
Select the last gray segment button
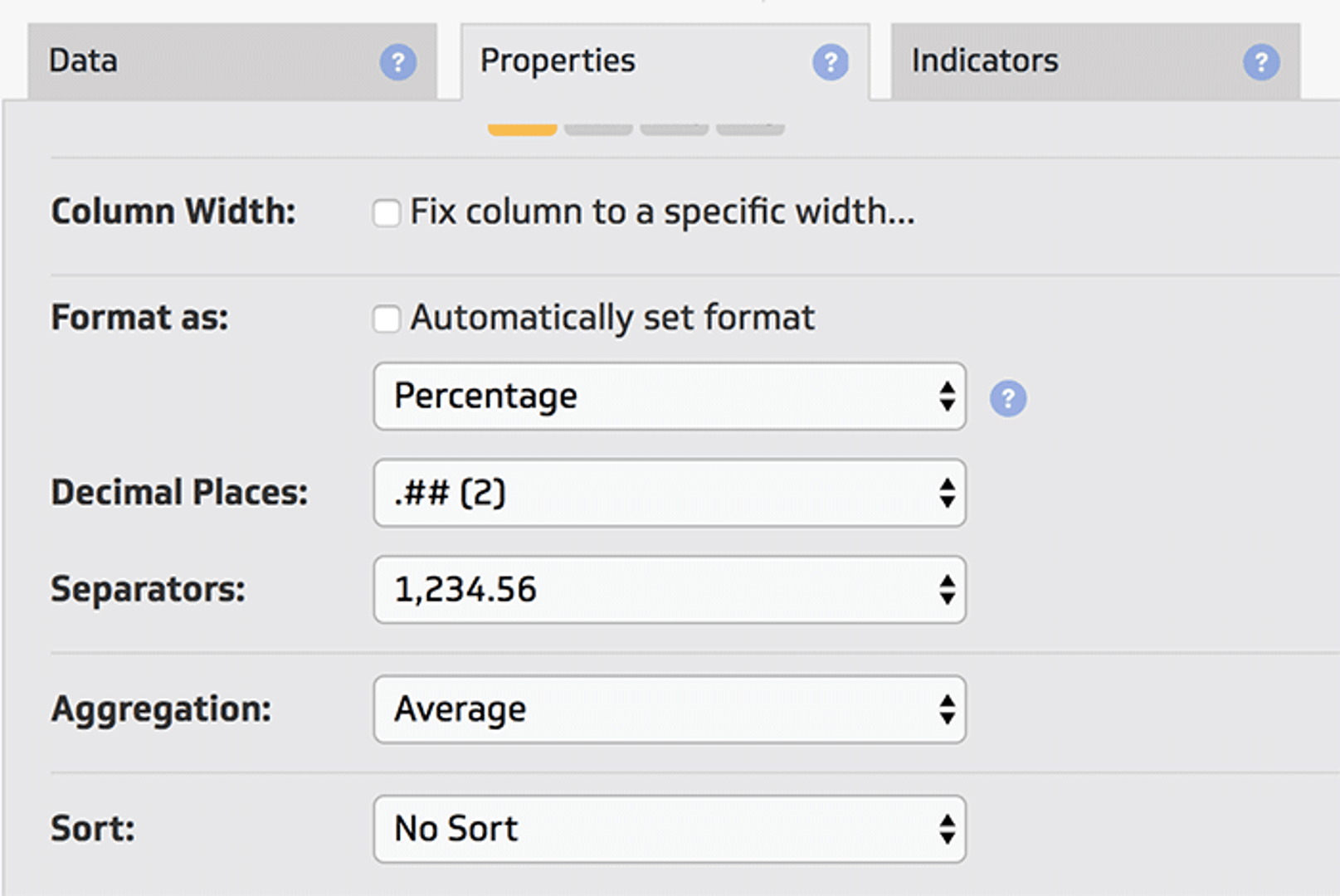click(x=750, y=129)
